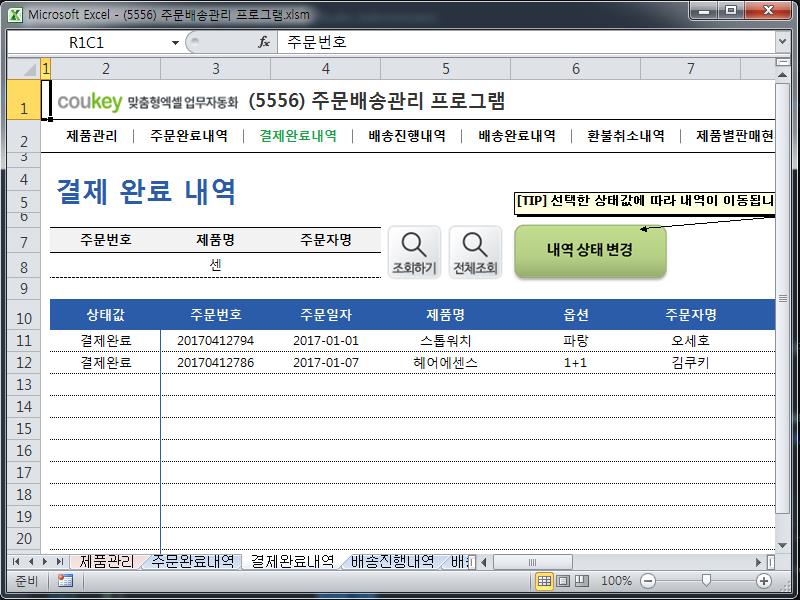Click orderer name 김쿠키

pyautogui.click(x=690, y=363)
